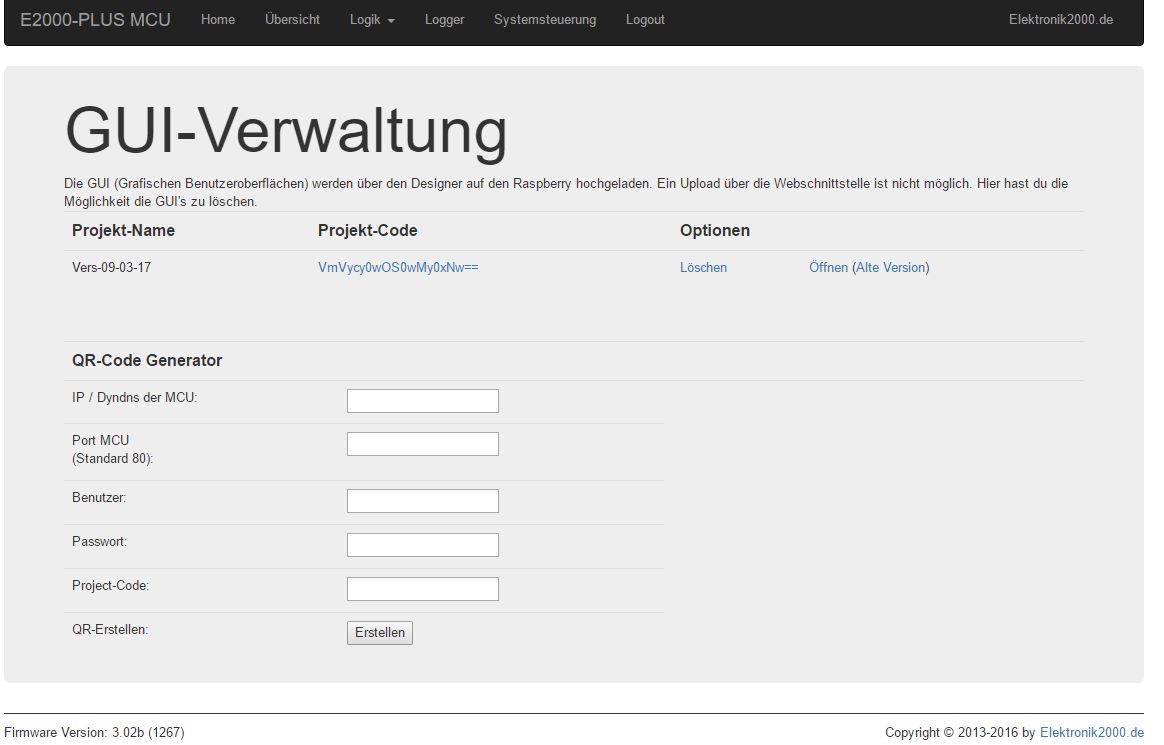Open Elektronik2000.de link in top navbar
Viewport: 1164px width, 745px height.
pos(1060,20)
